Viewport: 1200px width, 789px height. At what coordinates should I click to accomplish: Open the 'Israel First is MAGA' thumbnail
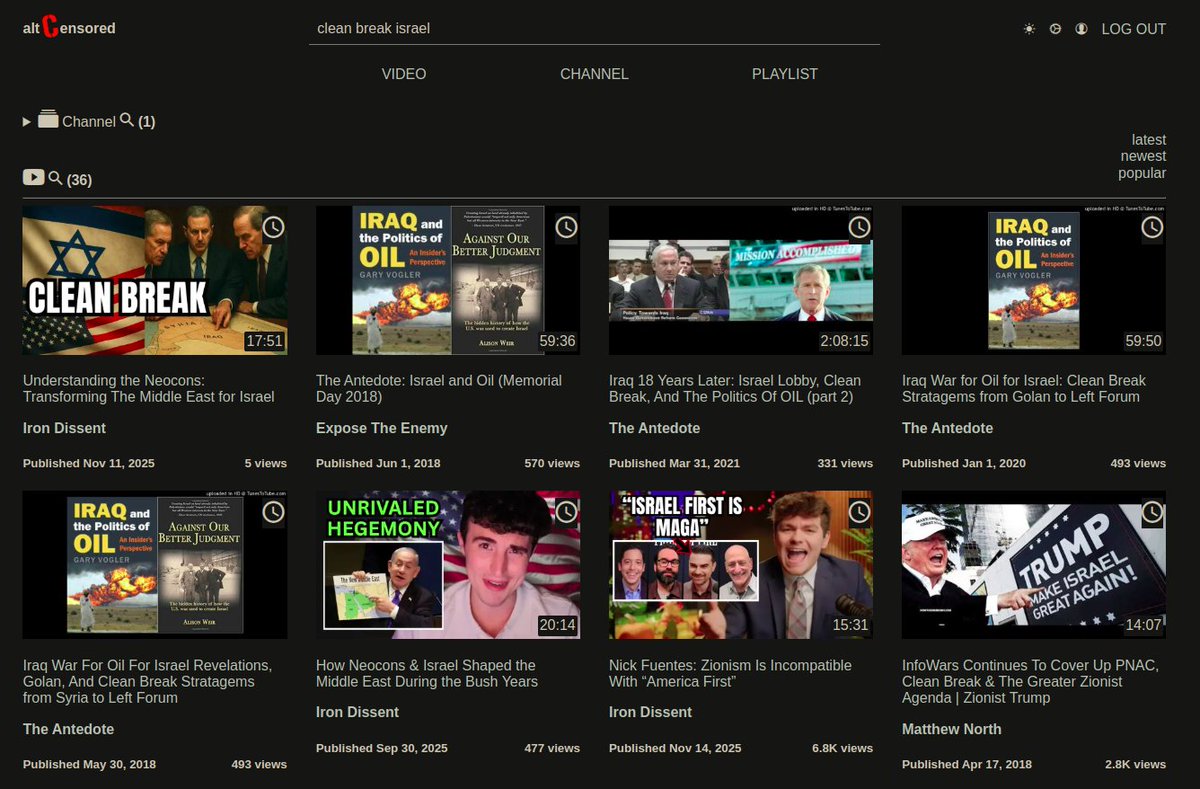tap(741, 565)
